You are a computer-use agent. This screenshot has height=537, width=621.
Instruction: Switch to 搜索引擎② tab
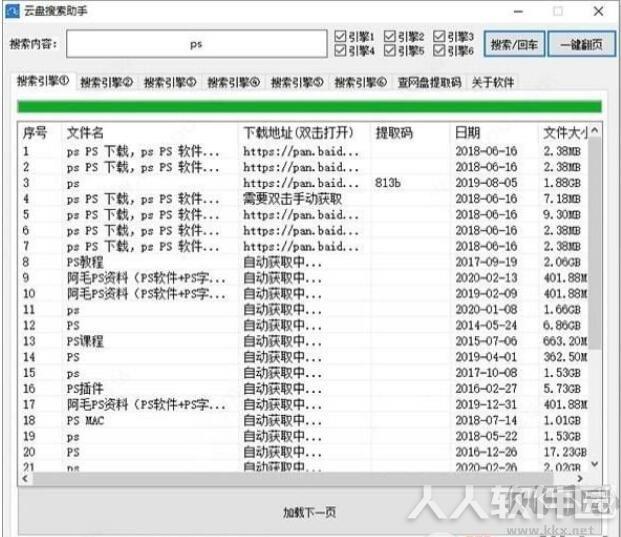tap(107, 82)
